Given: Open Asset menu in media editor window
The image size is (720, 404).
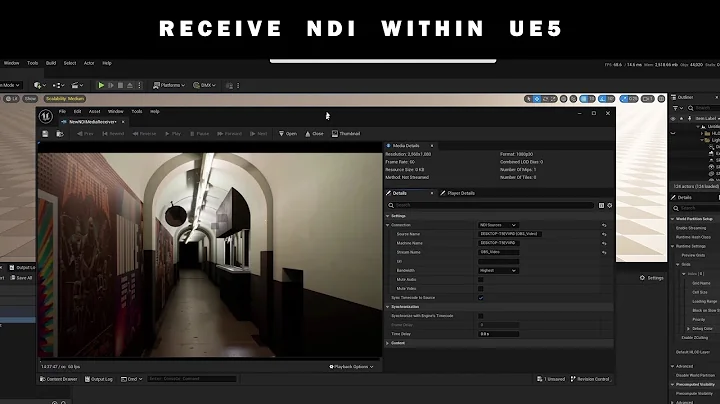Looking at the screenshot, I should (95, 112).
